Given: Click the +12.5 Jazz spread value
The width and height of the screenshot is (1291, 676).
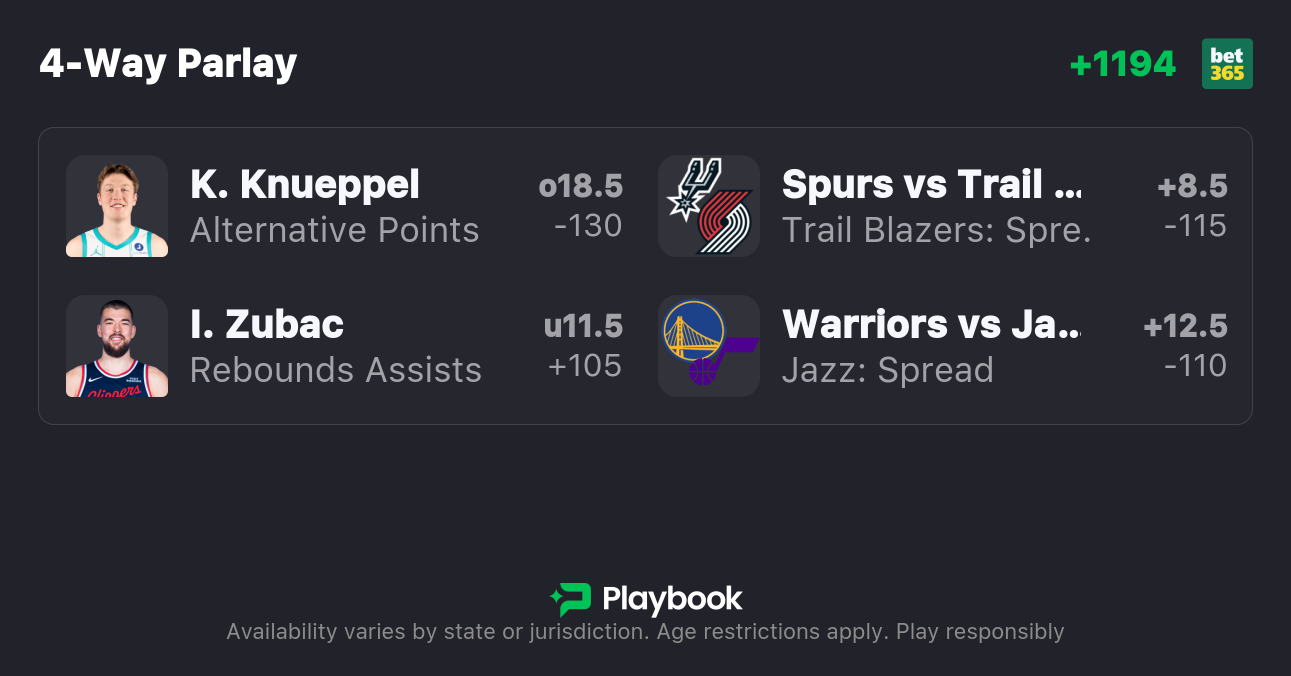Looking at the screenshot, I should 1185,326.
